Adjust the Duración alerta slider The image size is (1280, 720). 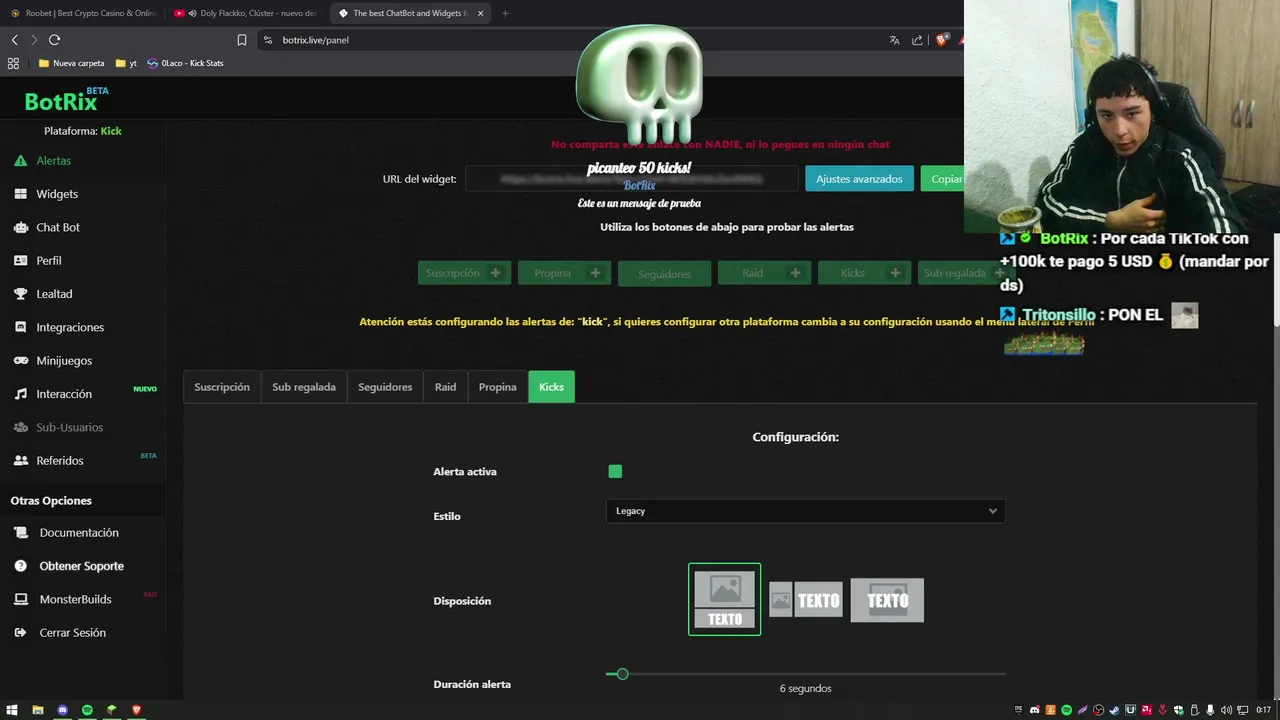pyautogui.click(x=622, y=674)
